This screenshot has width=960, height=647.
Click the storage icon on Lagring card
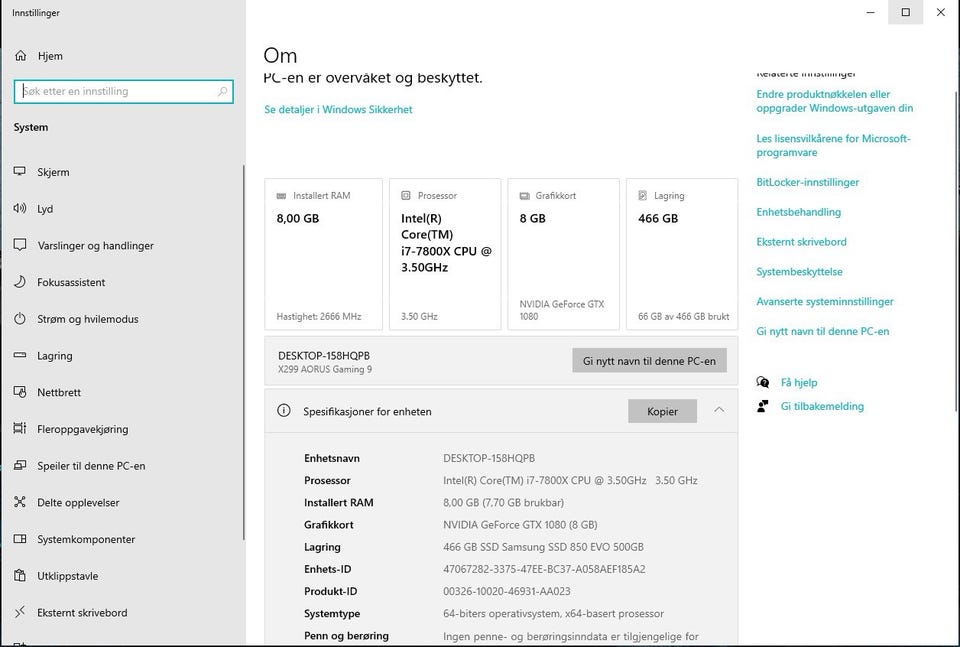click(x=642, y=195)
